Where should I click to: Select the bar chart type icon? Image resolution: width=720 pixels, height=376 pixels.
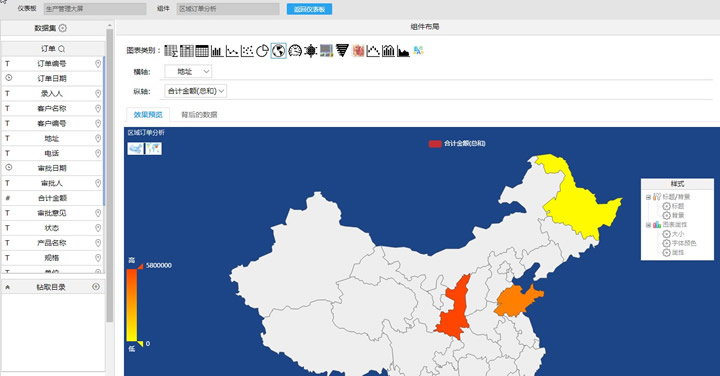[217, 51]
